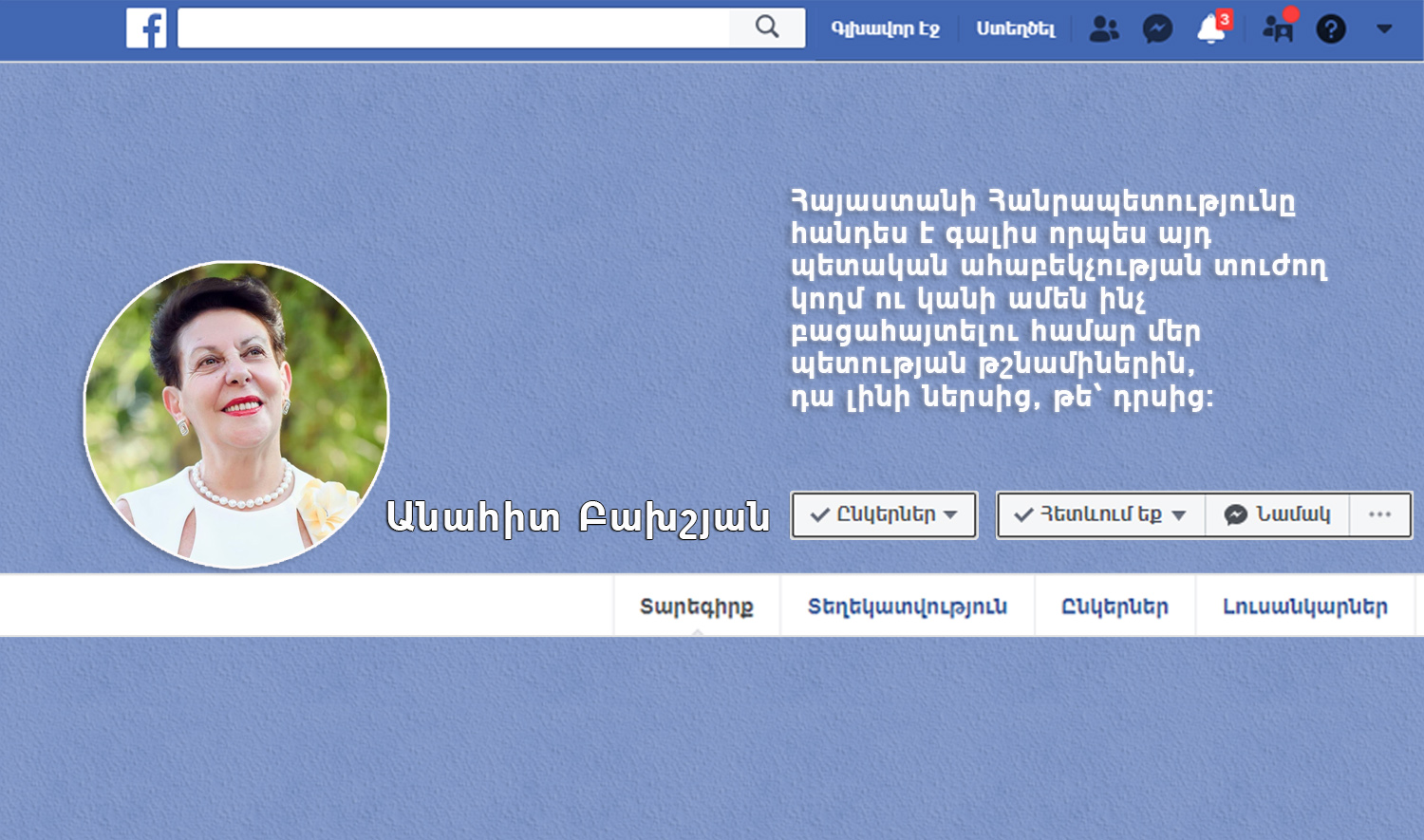Click the Գլխավոր էջ home link

click(885, 29)
